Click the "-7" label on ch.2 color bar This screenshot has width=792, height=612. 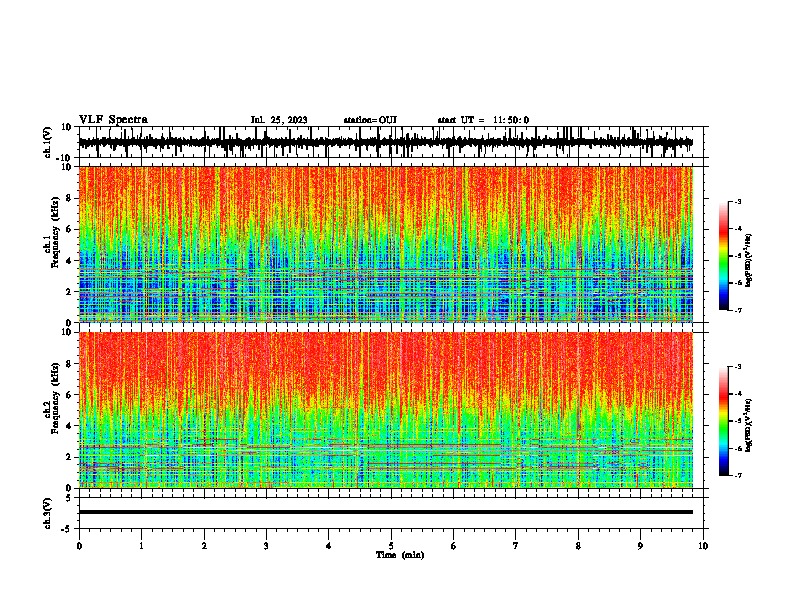point(738,476)
